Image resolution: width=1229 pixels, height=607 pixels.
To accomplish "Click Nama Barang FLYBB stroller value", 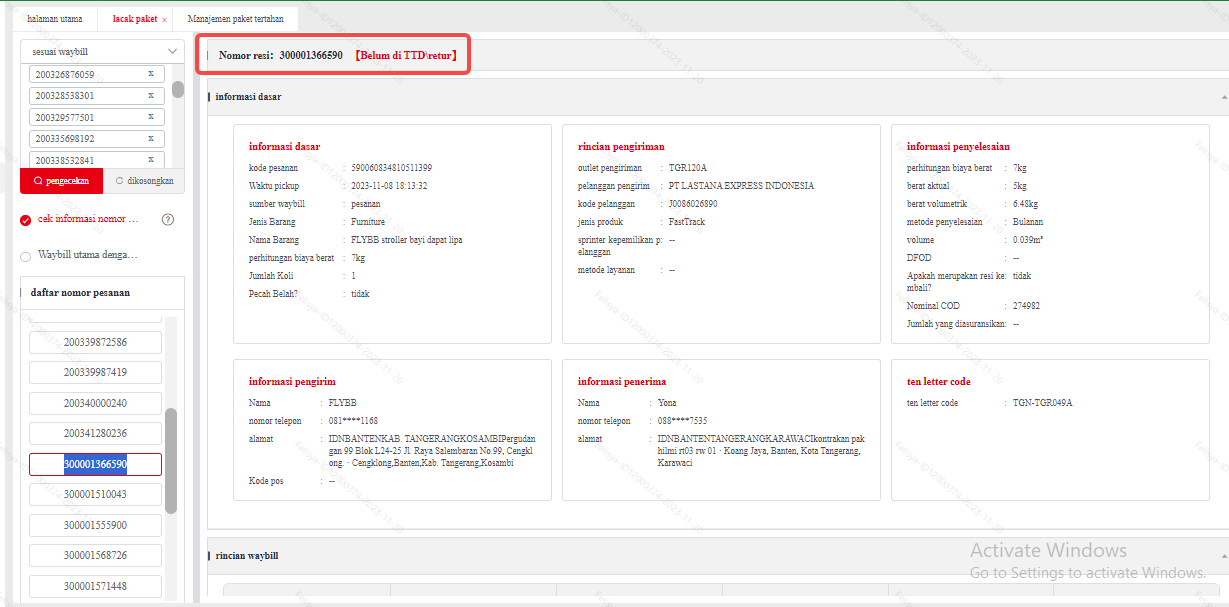I will (x=407, y=240).
